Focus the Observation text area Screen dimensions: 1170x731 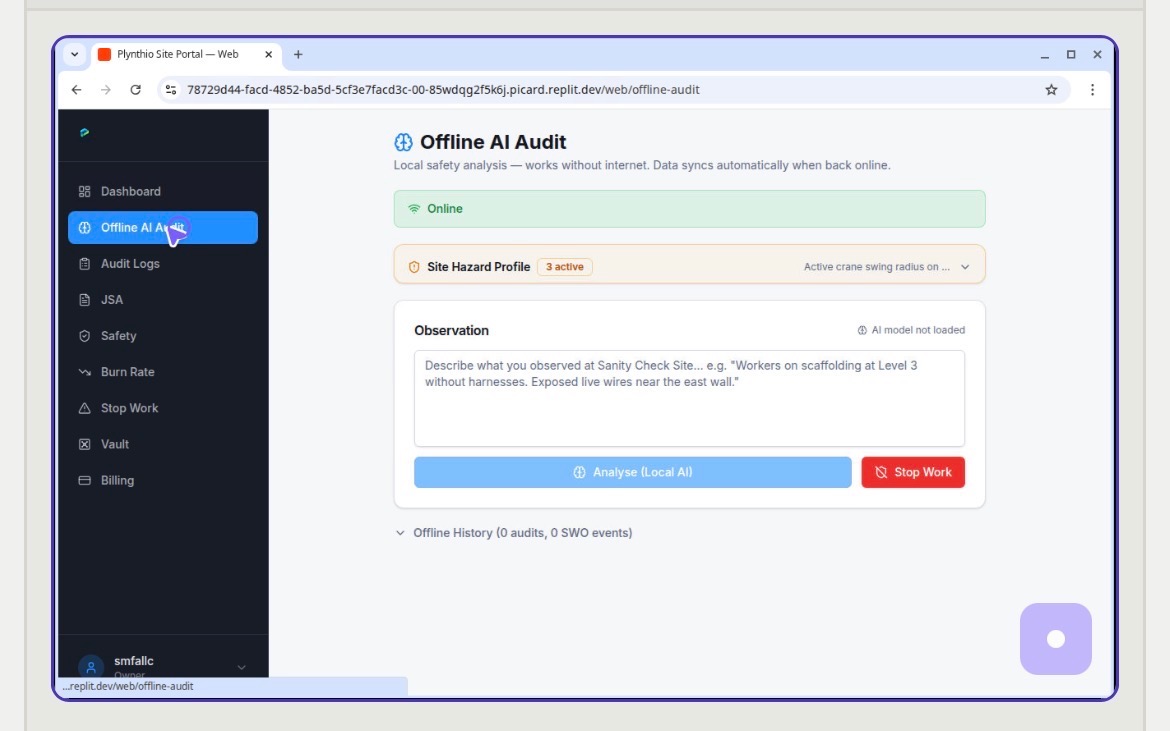[689, 398]
